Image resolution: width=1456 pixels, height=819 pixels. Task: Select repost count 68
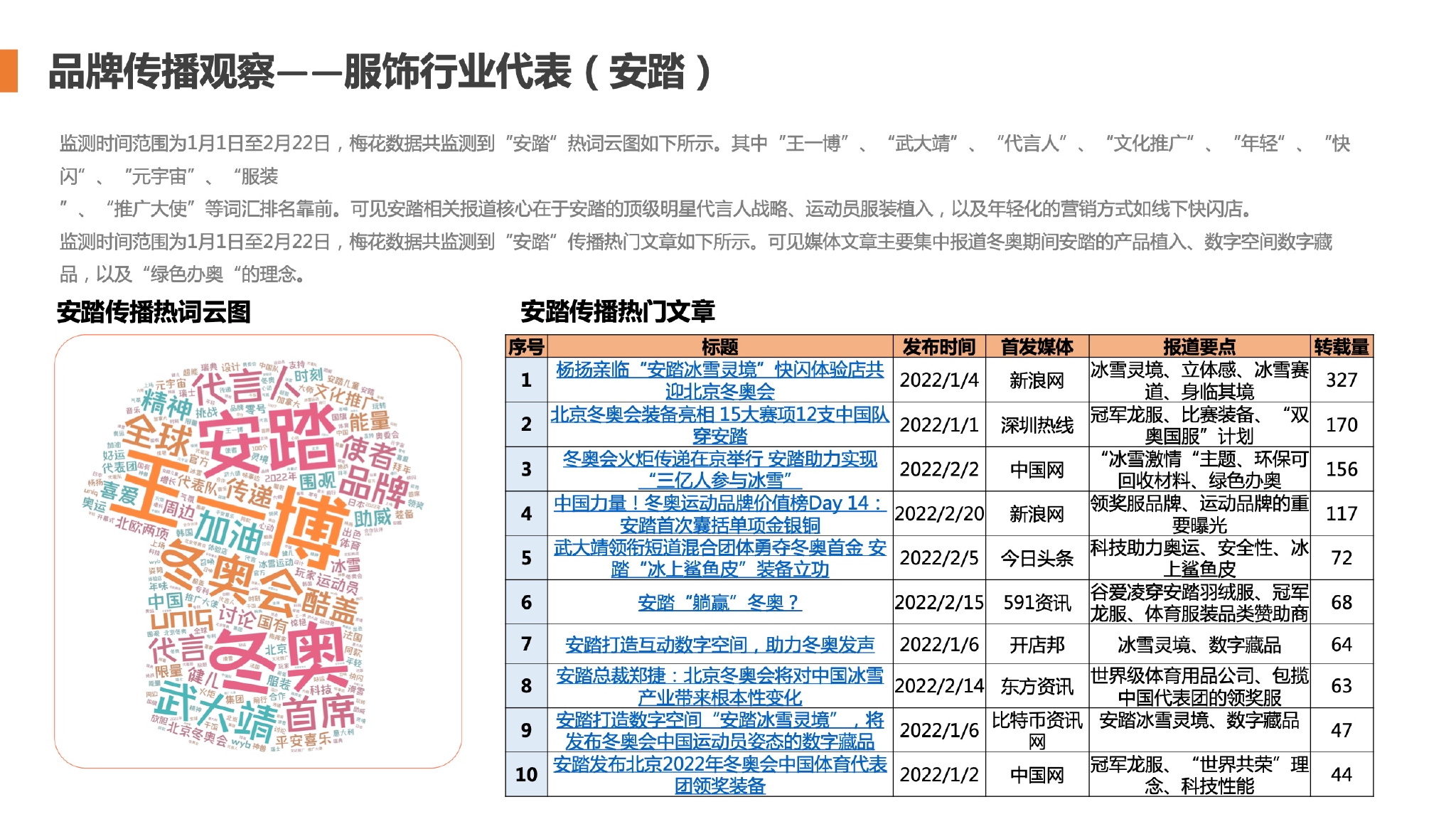pyautogui.click(x=1342, y=602)
